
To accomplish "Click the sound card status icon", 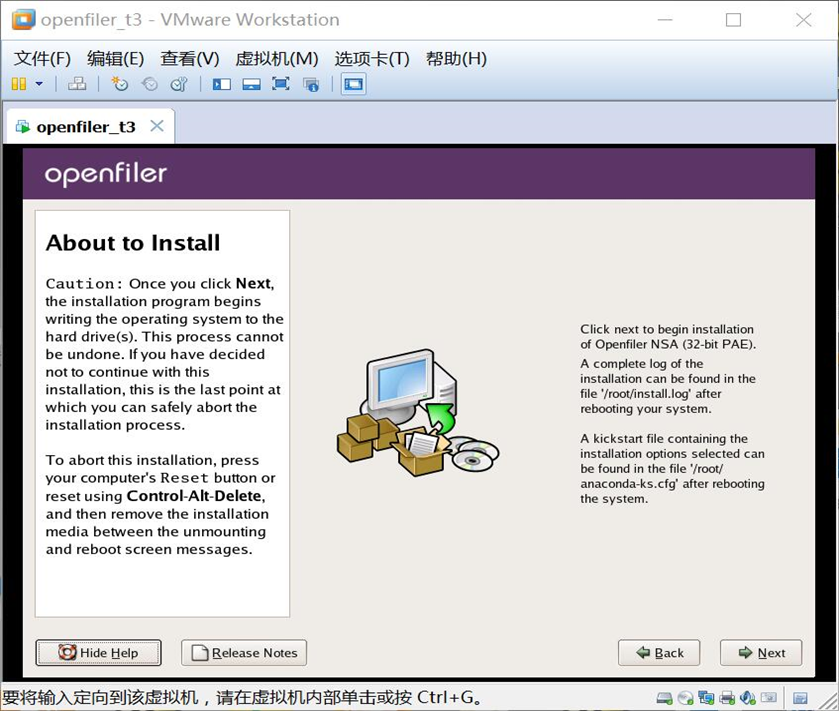I will point(748,698).
